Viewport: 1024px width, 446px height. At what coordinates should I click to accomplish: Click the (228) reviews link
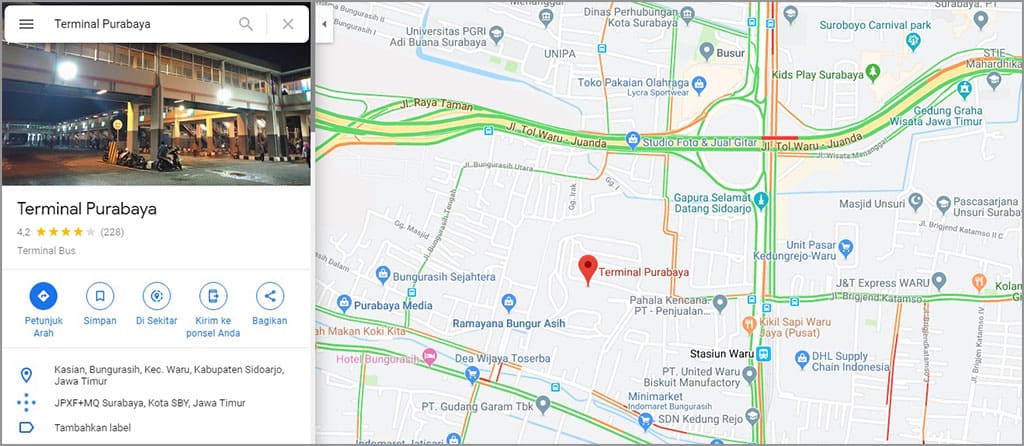(112, 232)
